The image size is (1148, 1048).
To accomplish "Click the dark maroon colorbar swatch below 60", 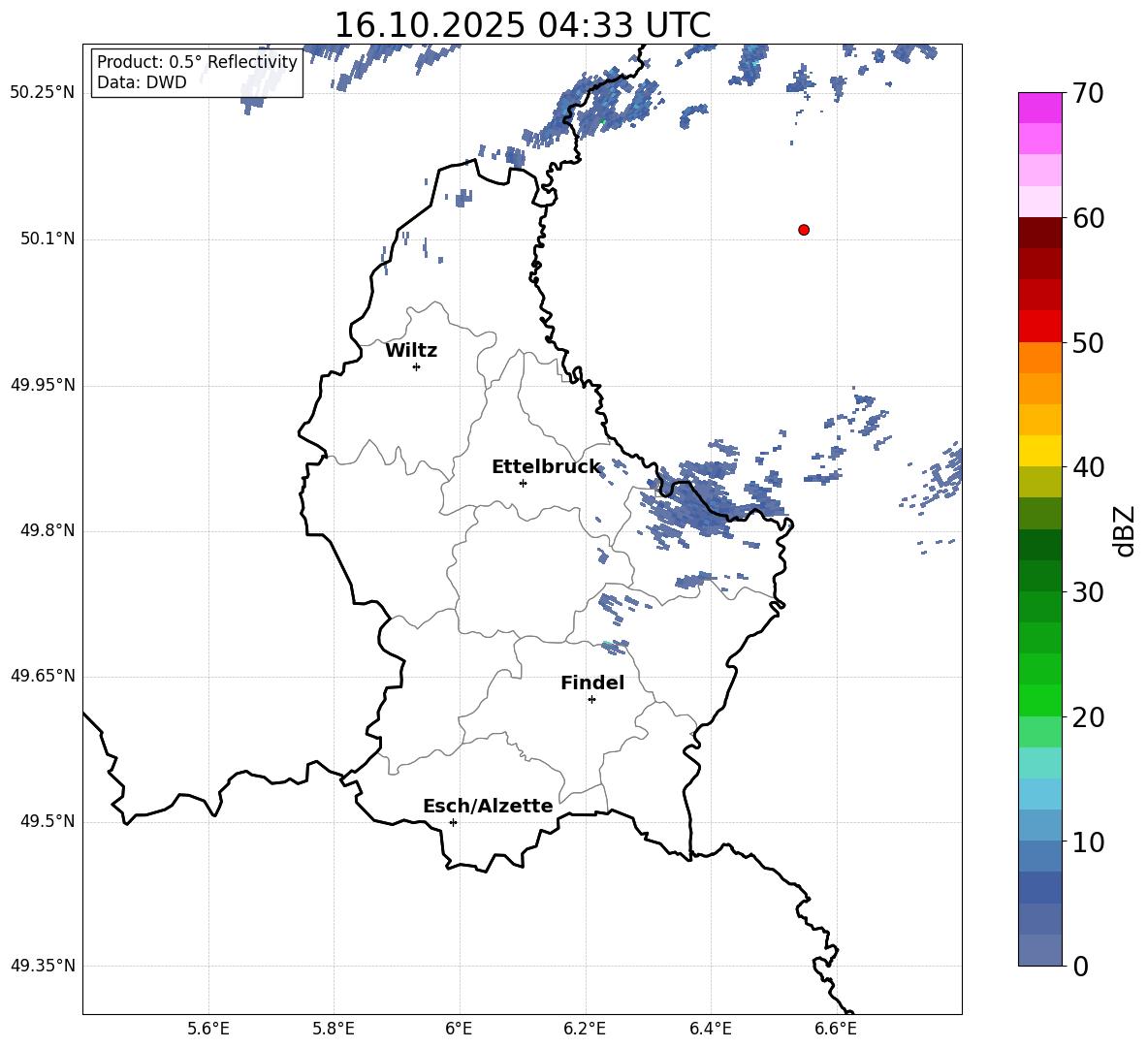I will tap(1040, 233).
